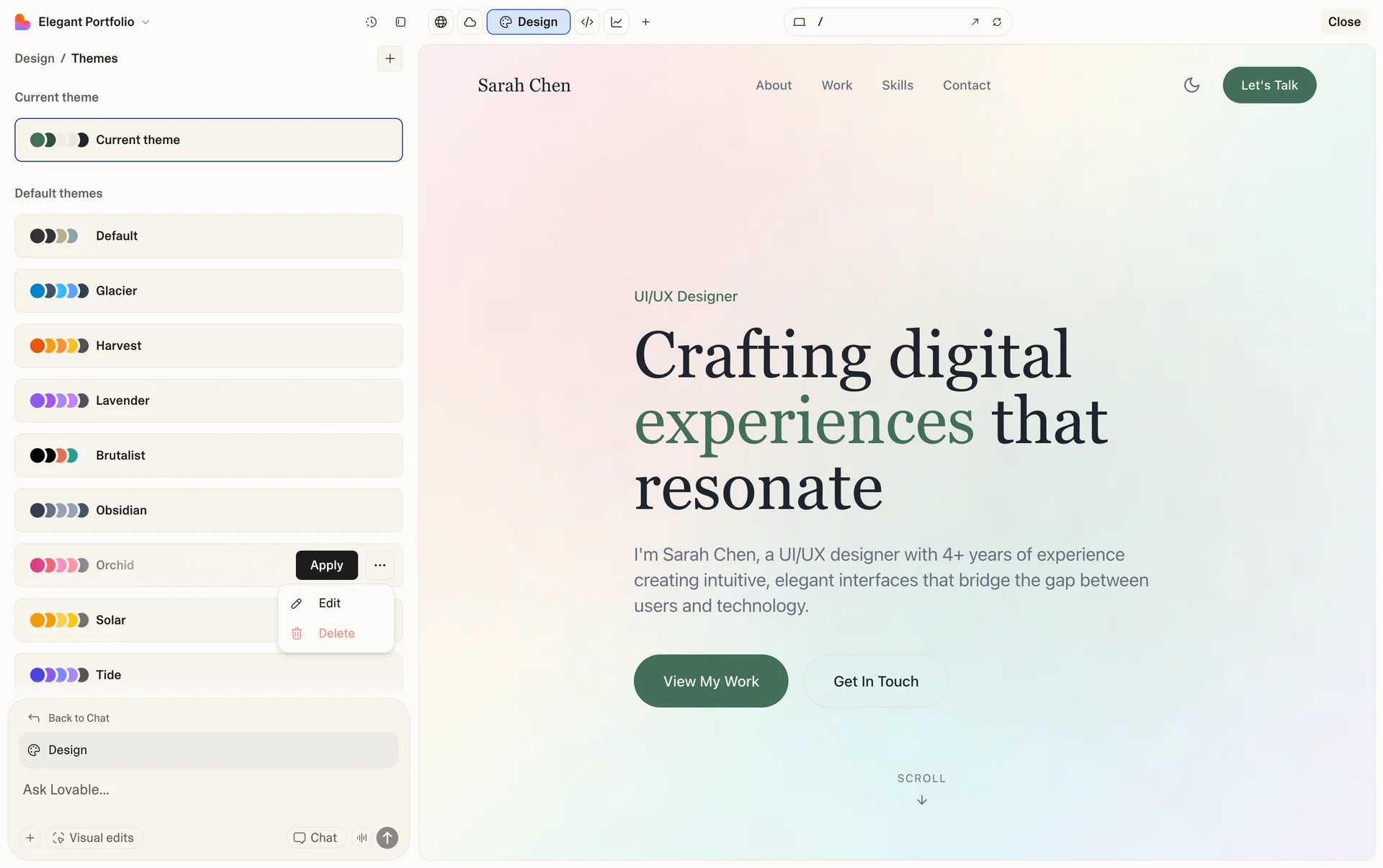The height and width of the screenshot is (868, 1383).
Task: Open Orchid theme three-dot menu
Action: point(380,565)
